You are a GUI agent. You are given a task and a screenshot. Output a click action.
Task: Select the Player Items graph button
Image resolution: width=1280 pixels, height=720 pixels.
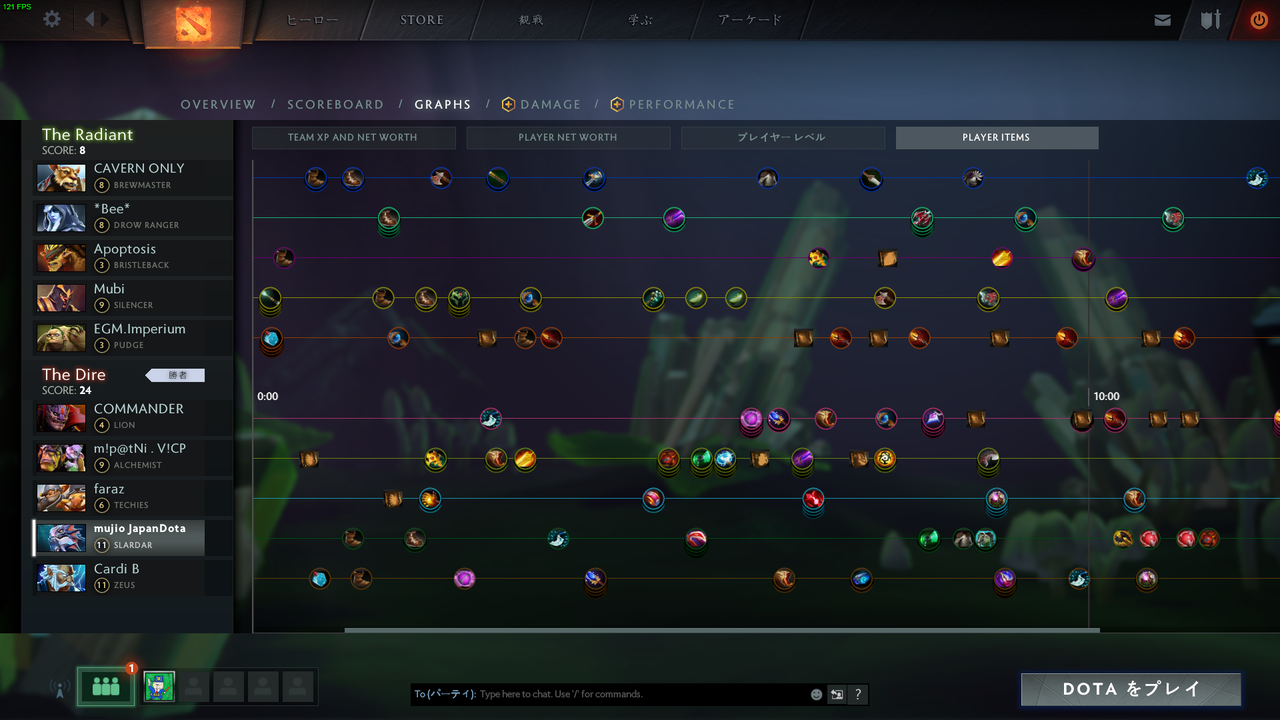[997, 137]
